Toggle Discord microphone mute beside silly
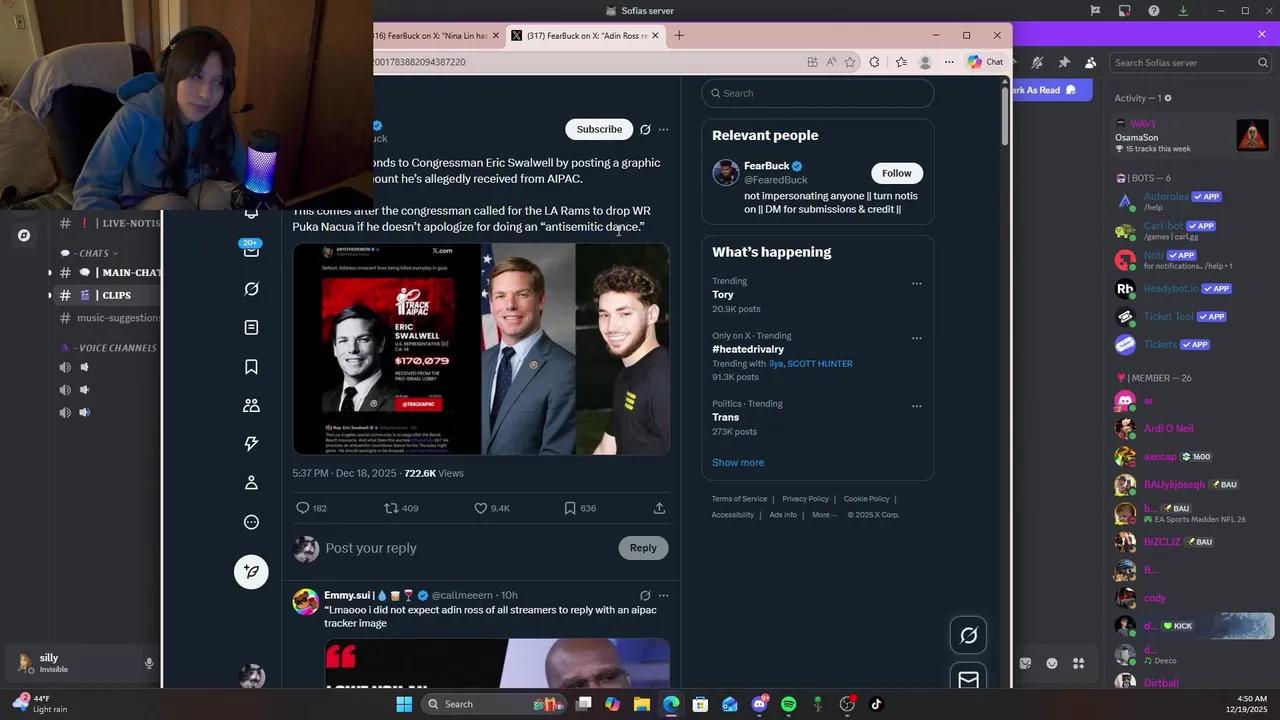Image resolution: width=1280 pixels, height=720 pixels. [149, 663]
